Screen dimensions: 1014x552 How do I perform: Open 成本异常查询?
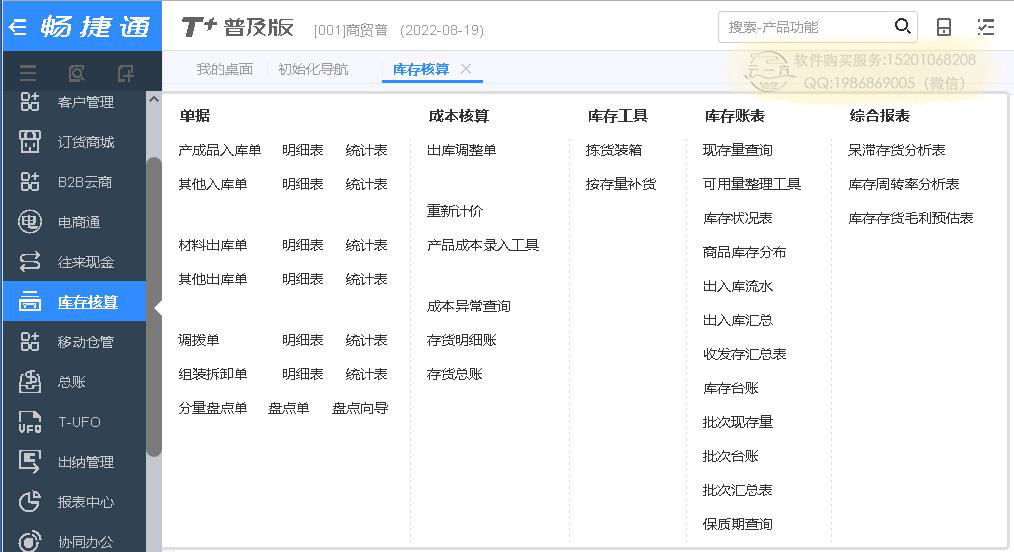[x=469, y=306]
